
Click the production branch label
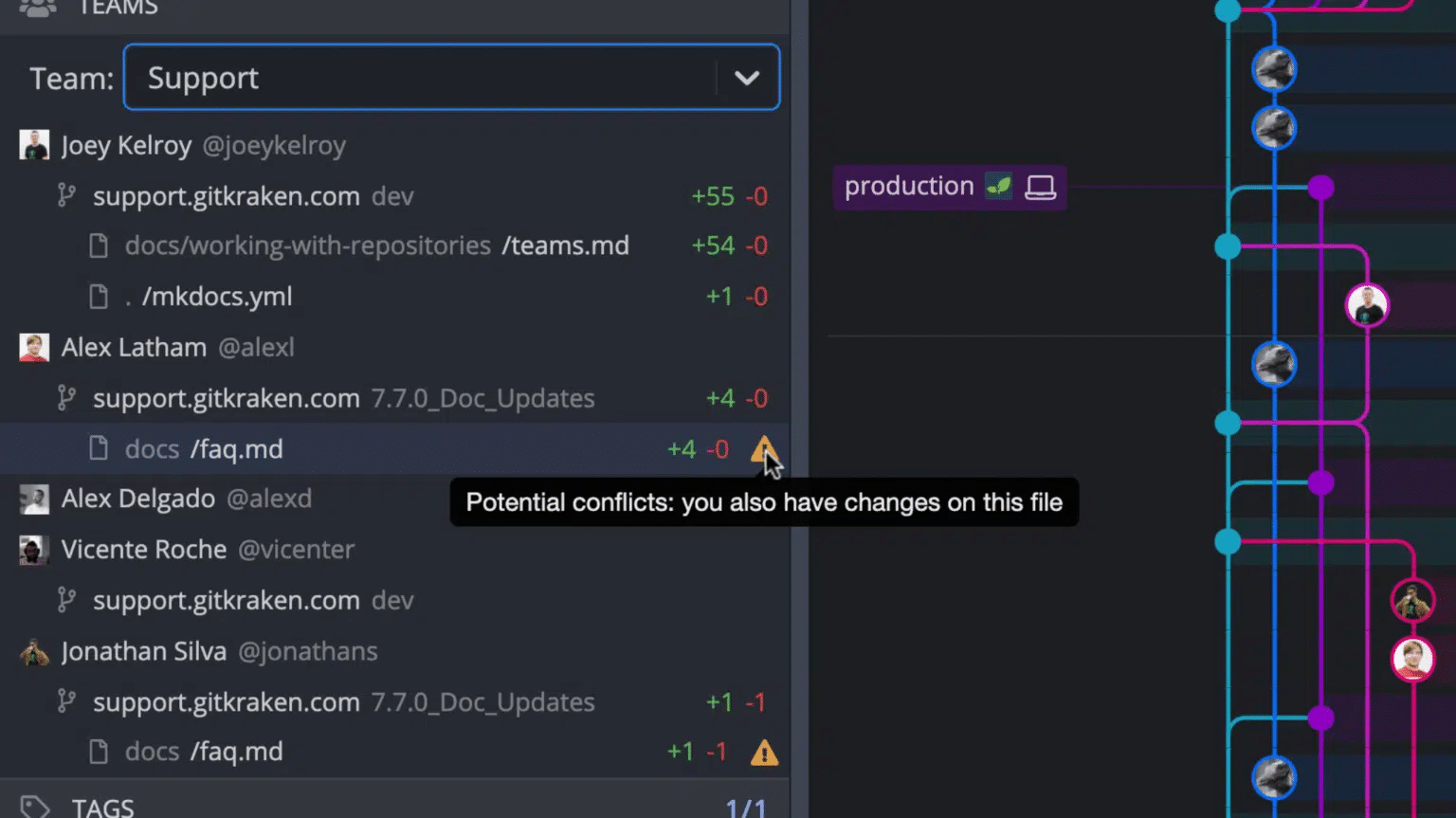pyautogui.click(x=909, y=186)
